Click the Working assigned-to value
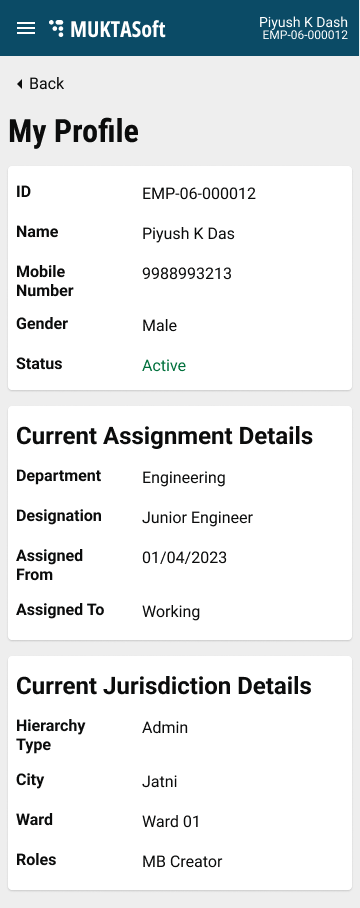The height and width of the screenshot is (908, 360). [171, 612]
